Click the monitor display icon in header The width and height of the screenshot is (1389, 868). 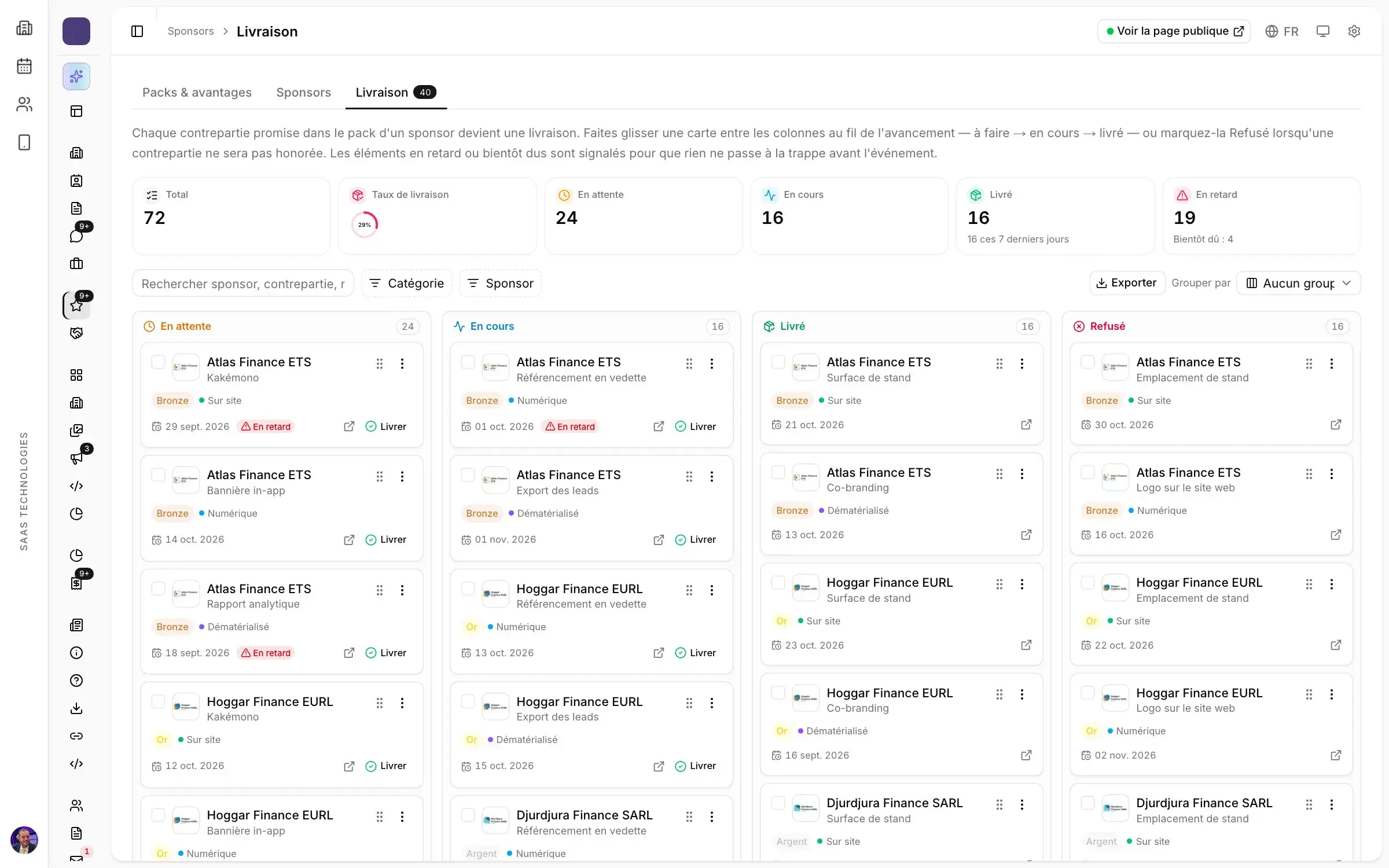1322,31
